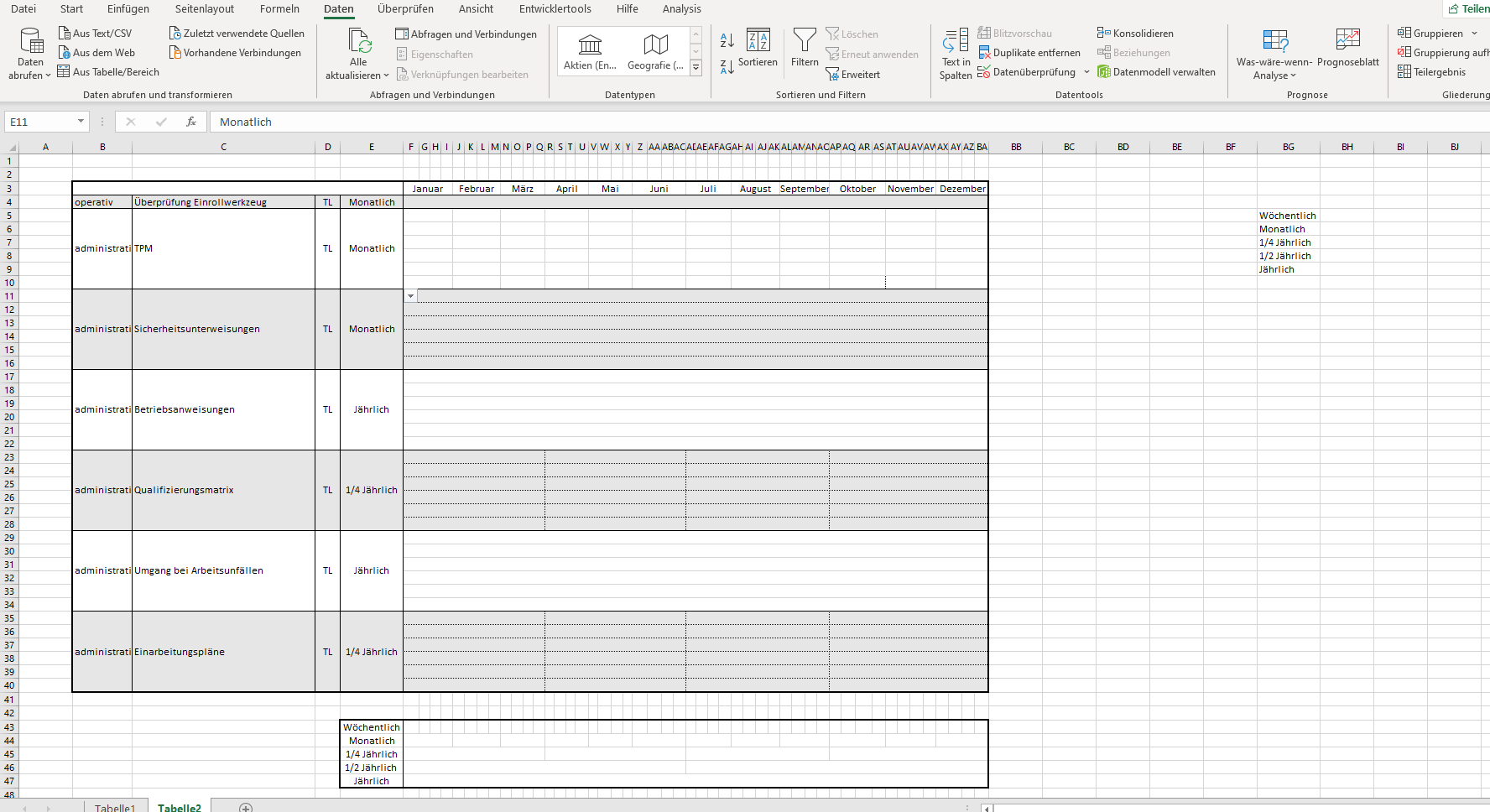1490x812 pixels.
Task: Open the cell E11 validation dropdown arrow
Action: click(x=410, y=296)
